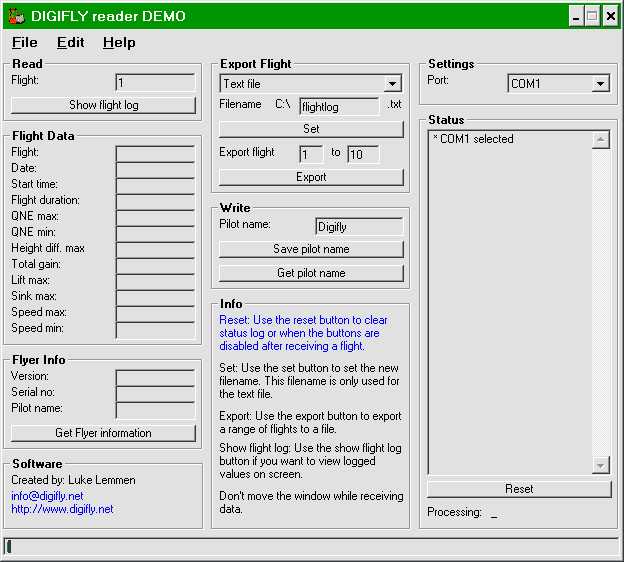Click the Flyer Info Version field
Viewport: 624px width, 562px height.
point(156,378)
